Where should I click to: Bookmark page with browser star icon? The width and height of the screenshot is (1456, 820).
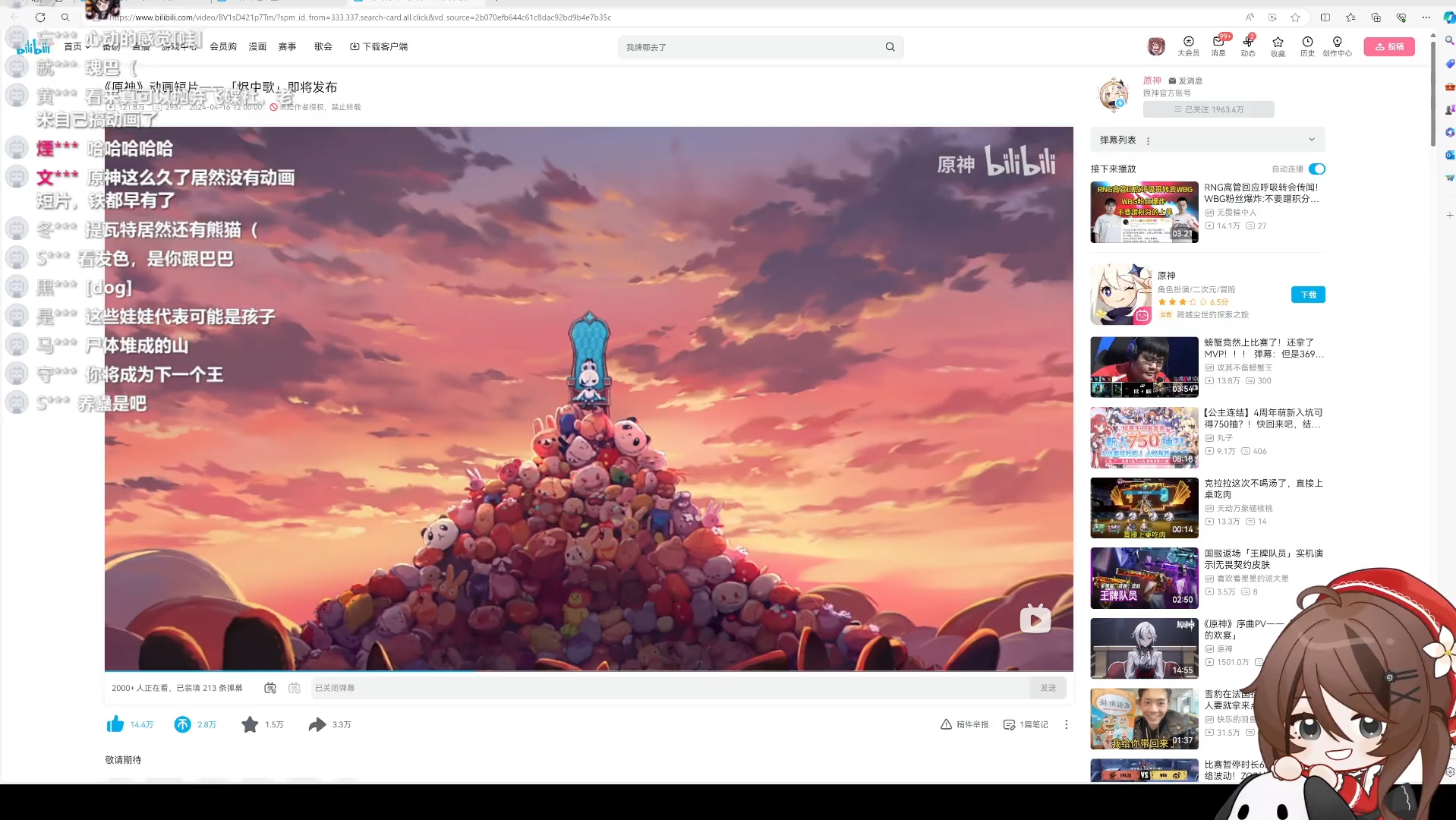[x=1295, y=17]
